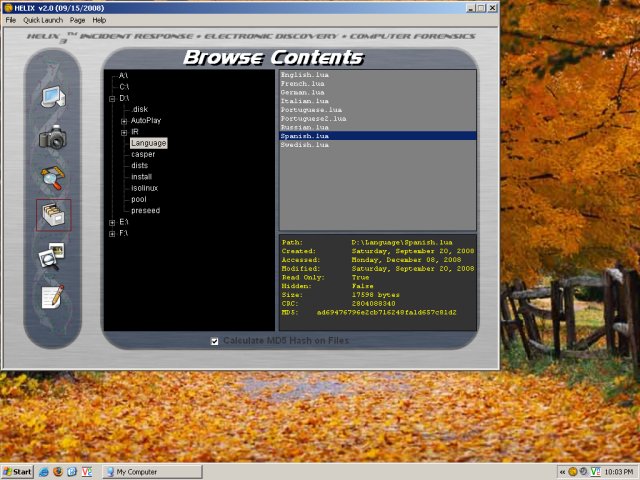The height and width of the screenshot is (480, 640).
Task: Select the .disk folder
Action: tap(139, 109)
